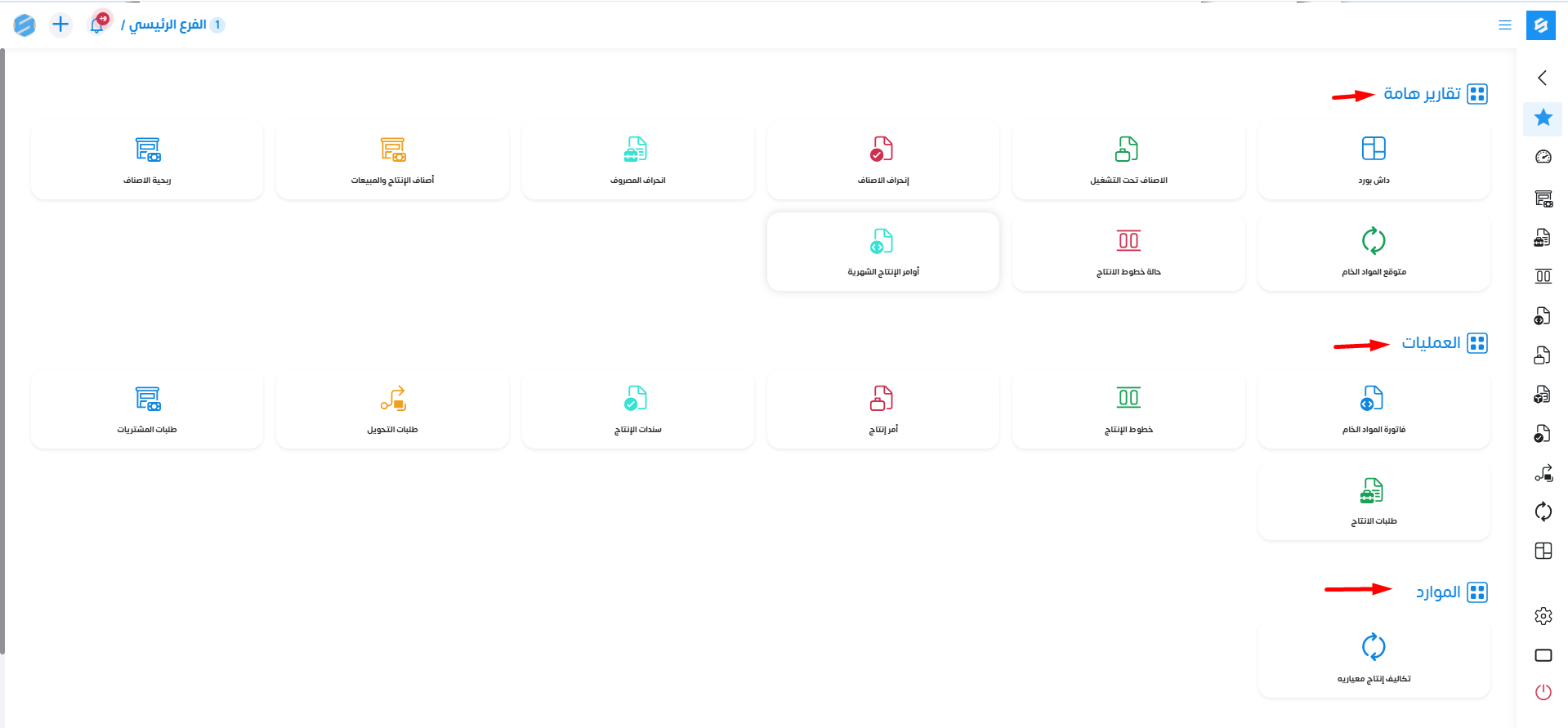The height and width of the screenshot is (728, 1568).
Task: Open the ربحية الاصناف report tile
Action: point(147,160)
